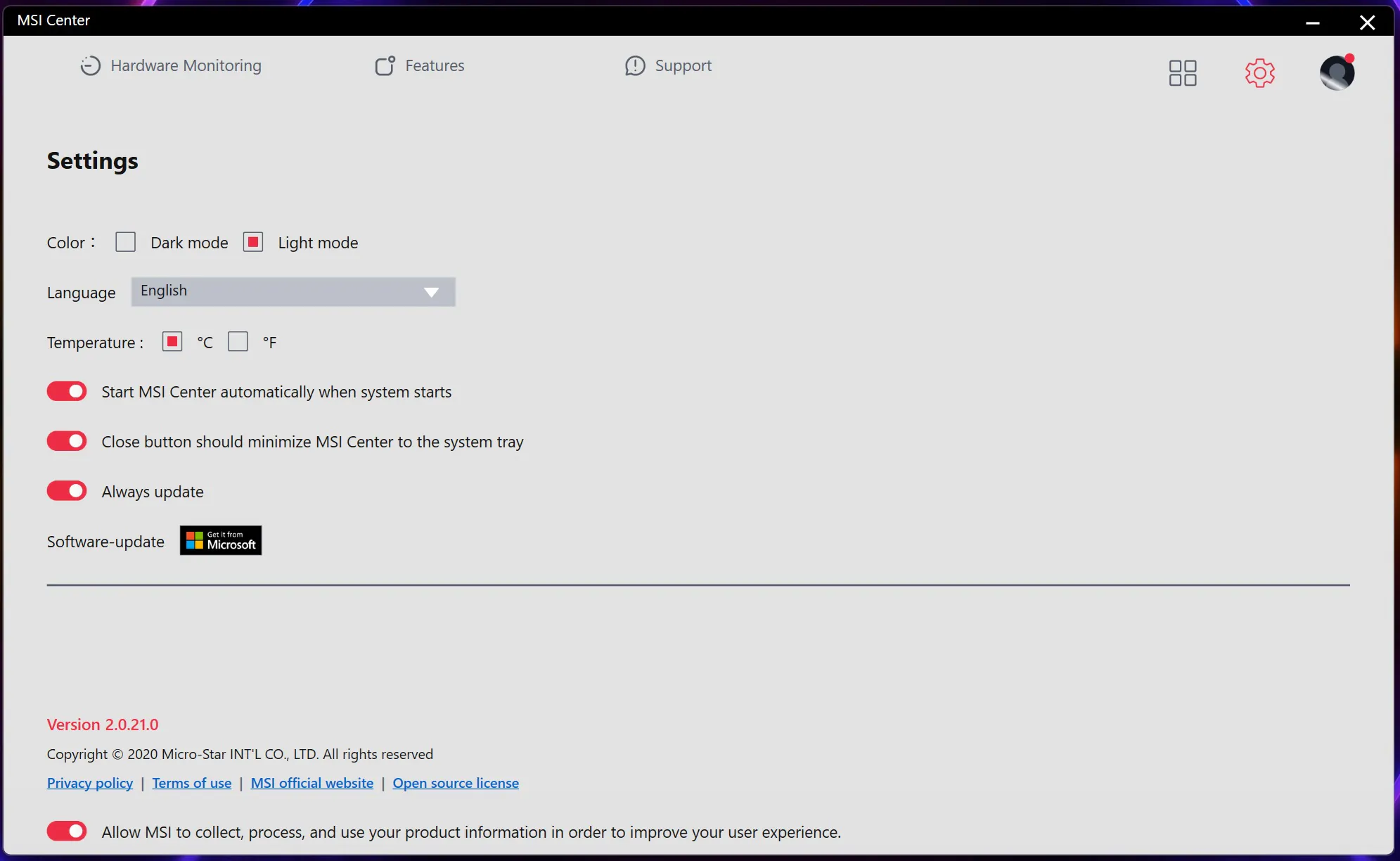Open the Privacy policy link
1400x861 pixels.
[x=90, y=783]
